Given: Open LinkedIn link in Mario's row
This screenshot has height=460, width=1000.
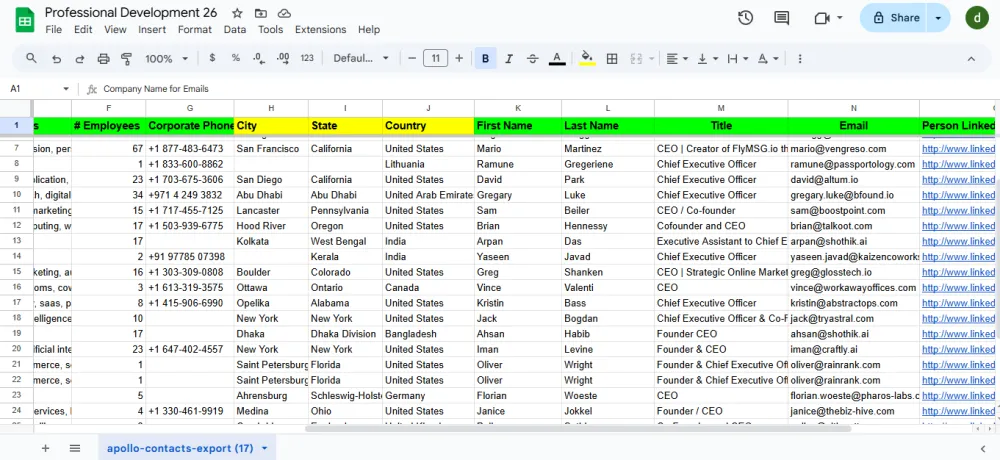Looking at the screenshot, I should point(958,149).
